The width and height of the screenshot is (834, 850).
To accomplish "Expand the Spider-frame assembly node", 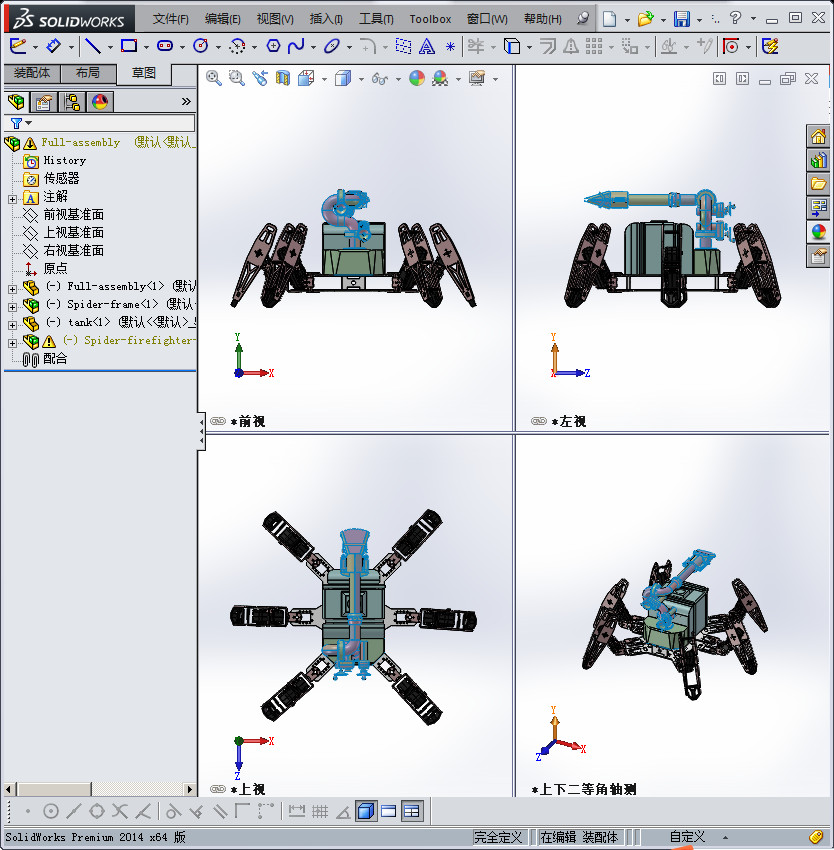I will tap(11, 306).
